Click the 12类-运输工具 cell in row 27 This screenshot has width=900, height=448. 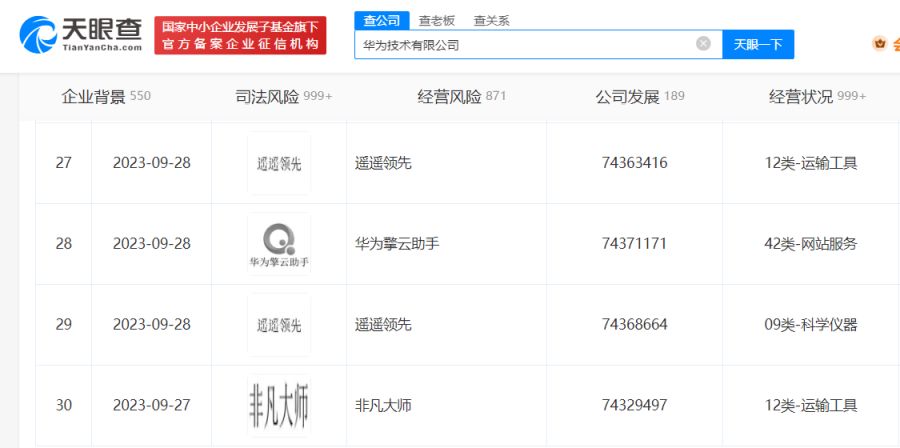811,163
